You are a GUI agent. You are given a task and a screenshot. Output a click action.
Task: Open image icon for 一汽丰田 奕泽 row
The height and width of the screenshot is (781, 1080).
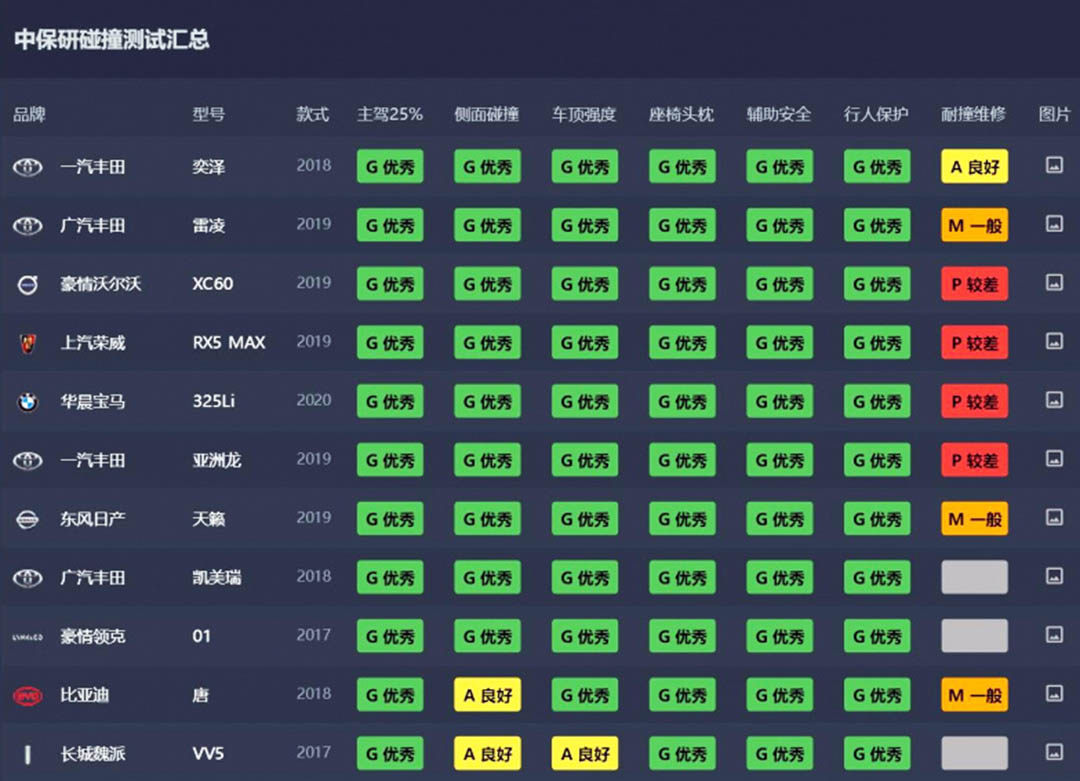(1053, 165)
